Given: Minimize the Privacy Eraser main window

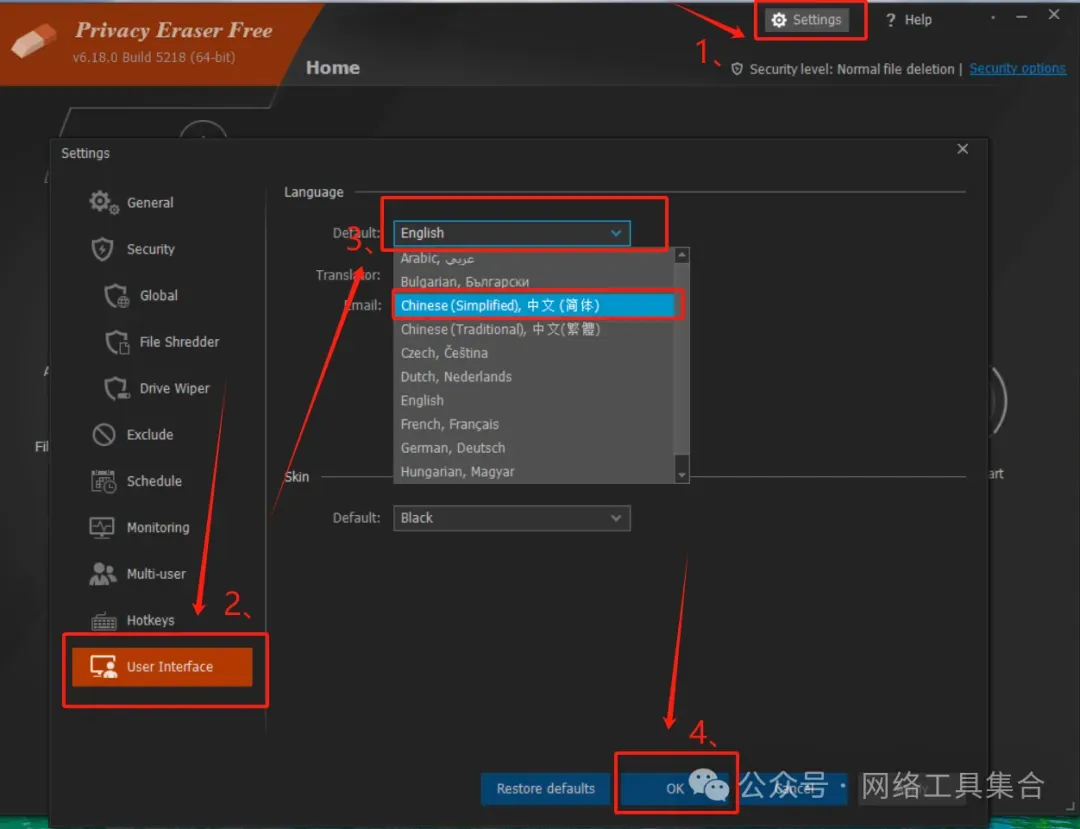Looking at the screenshot, I should [x=1022, y=16].
